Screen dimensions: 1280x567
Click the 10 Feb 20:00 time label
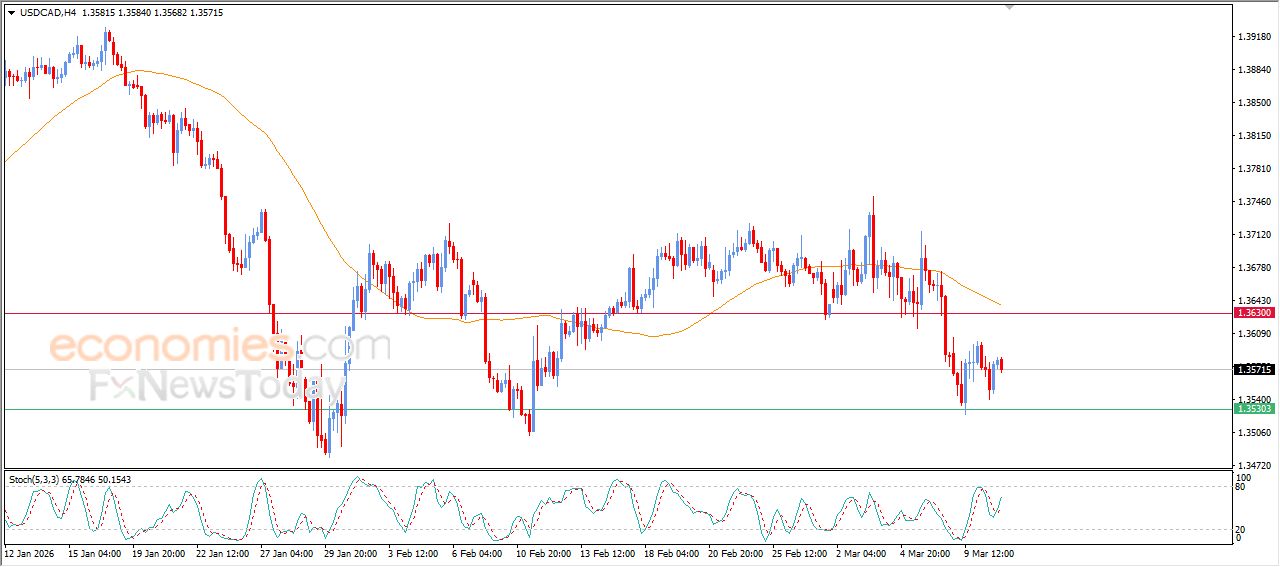[x=542, y=553]
